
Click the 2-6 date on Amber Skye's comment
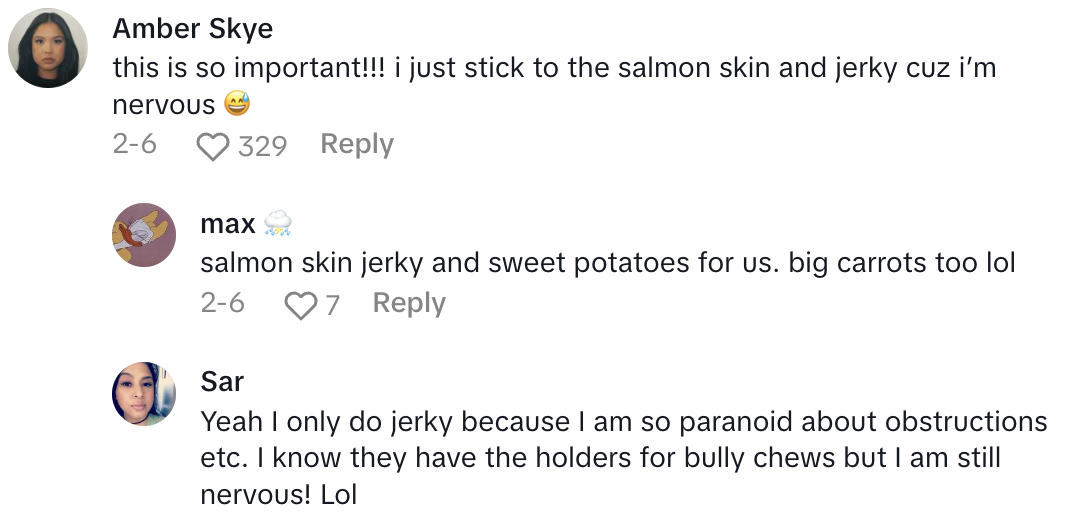(x=135, y=145)
